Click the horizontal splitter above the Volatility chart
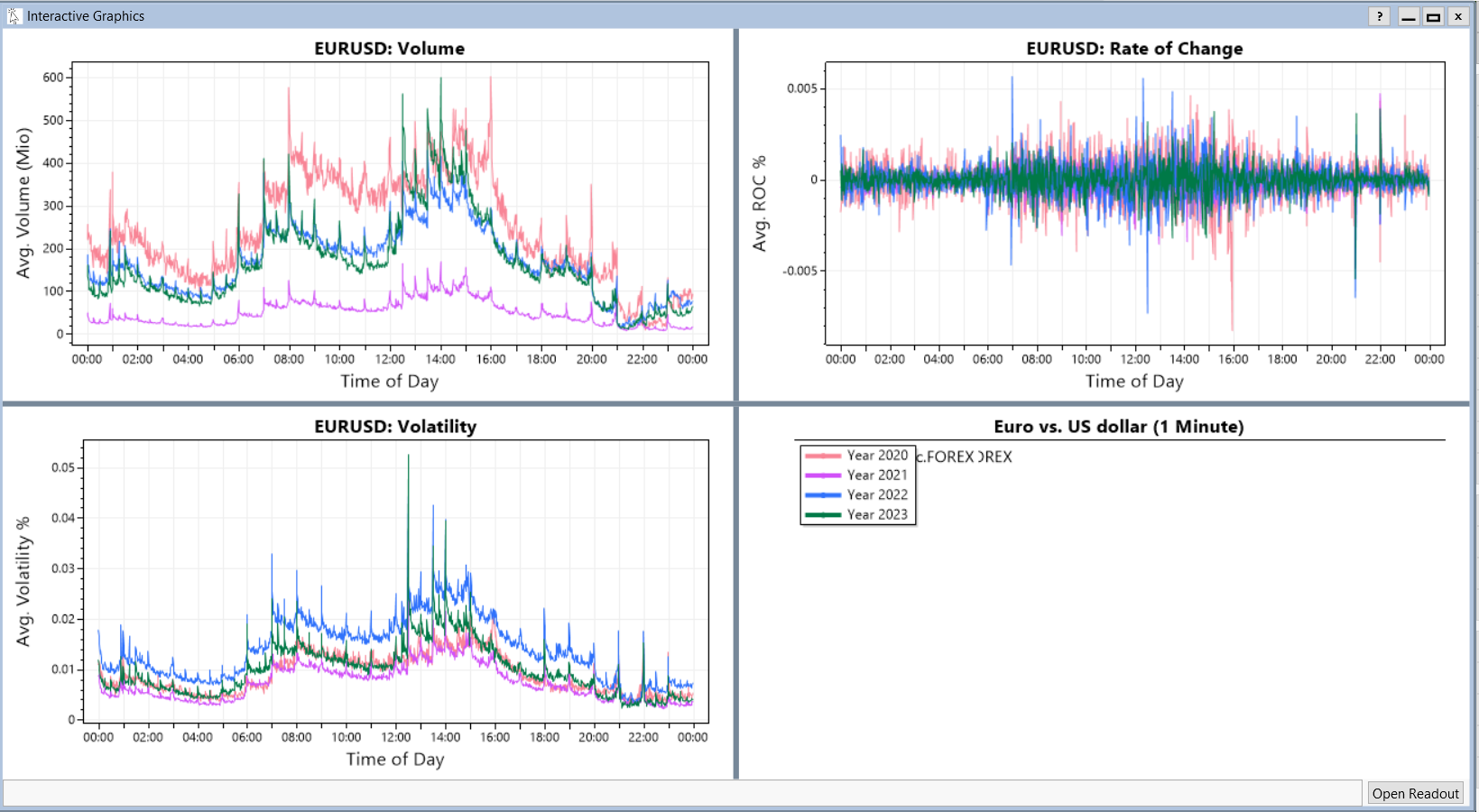 coord(368,403)
